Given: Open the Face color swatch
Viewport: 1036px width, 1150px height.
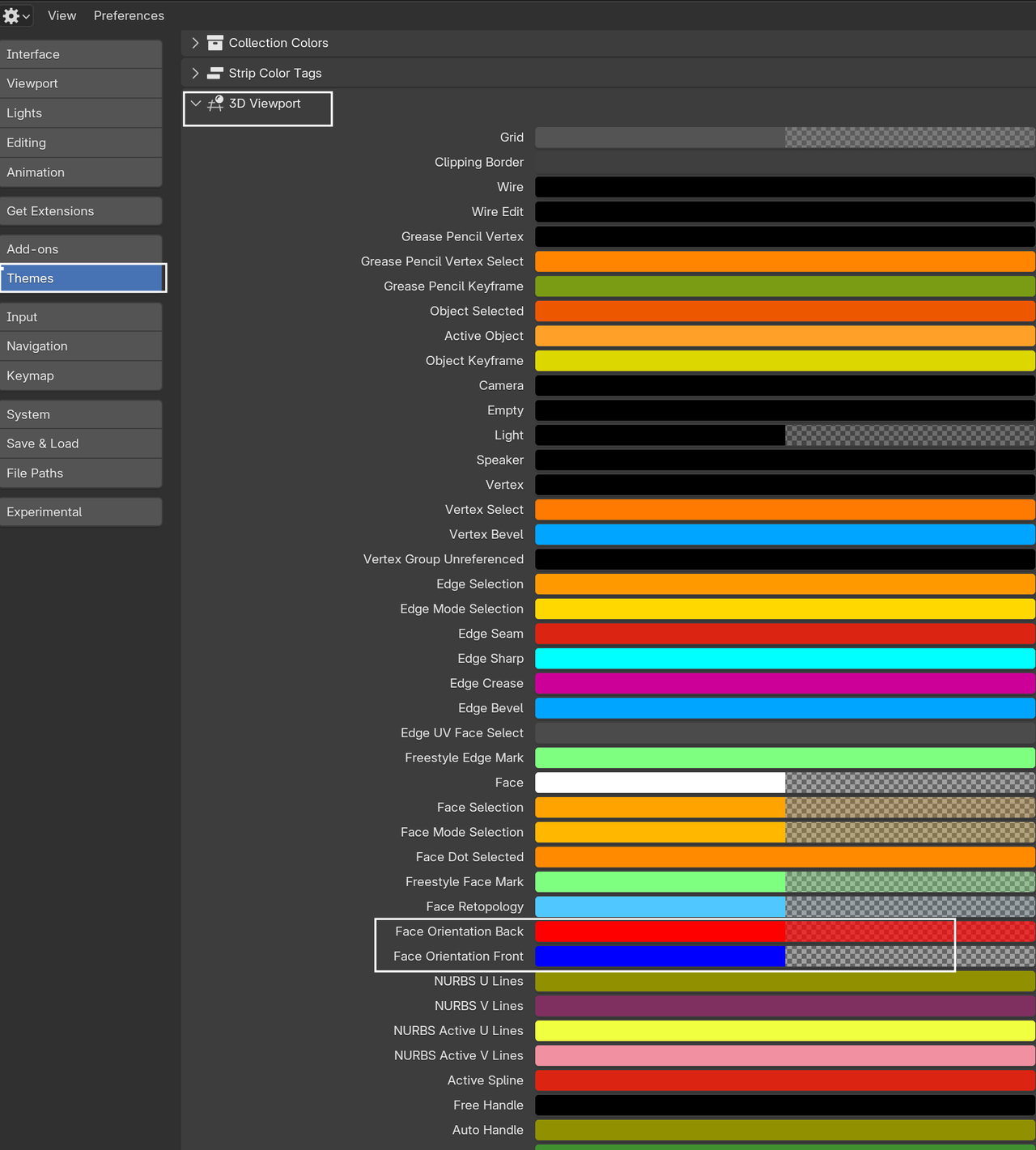Looking at the screenshot, I should coord(785,783).
